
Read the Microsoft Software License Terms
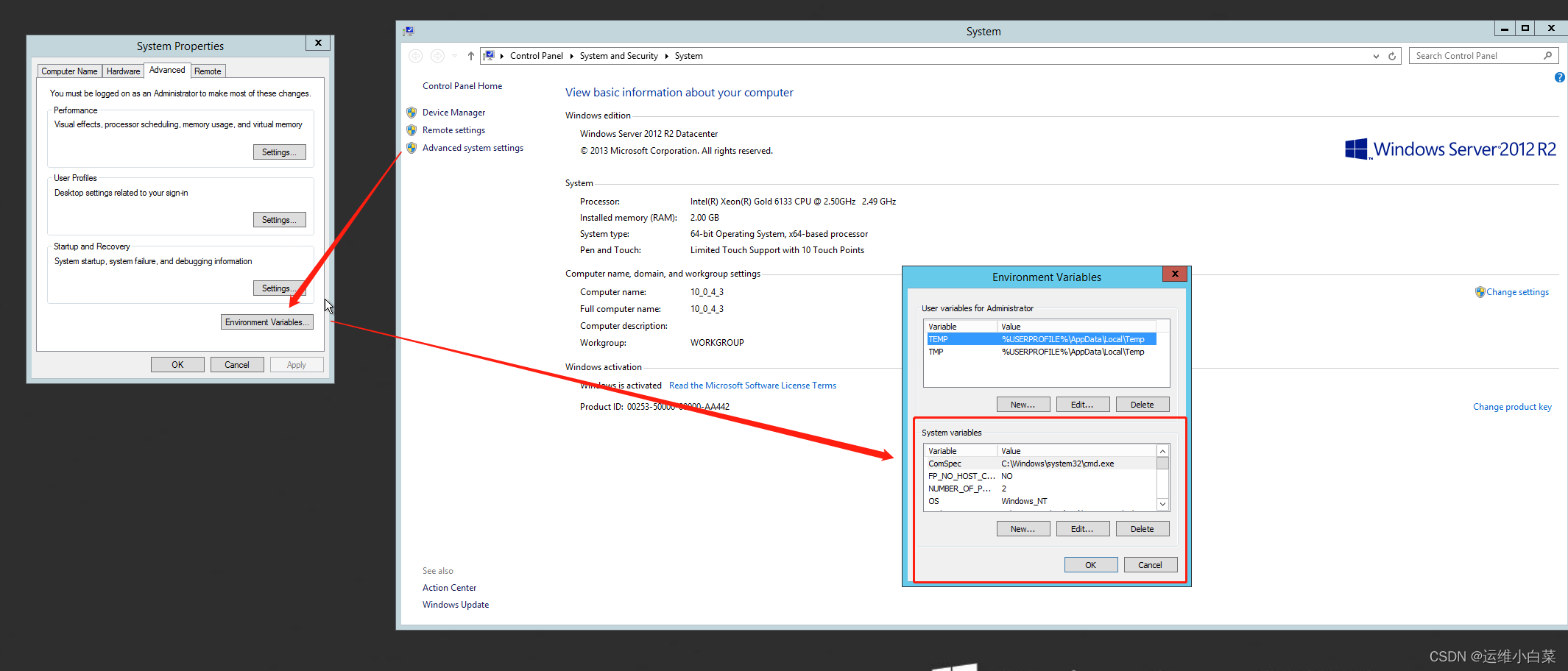click(752, 386)
